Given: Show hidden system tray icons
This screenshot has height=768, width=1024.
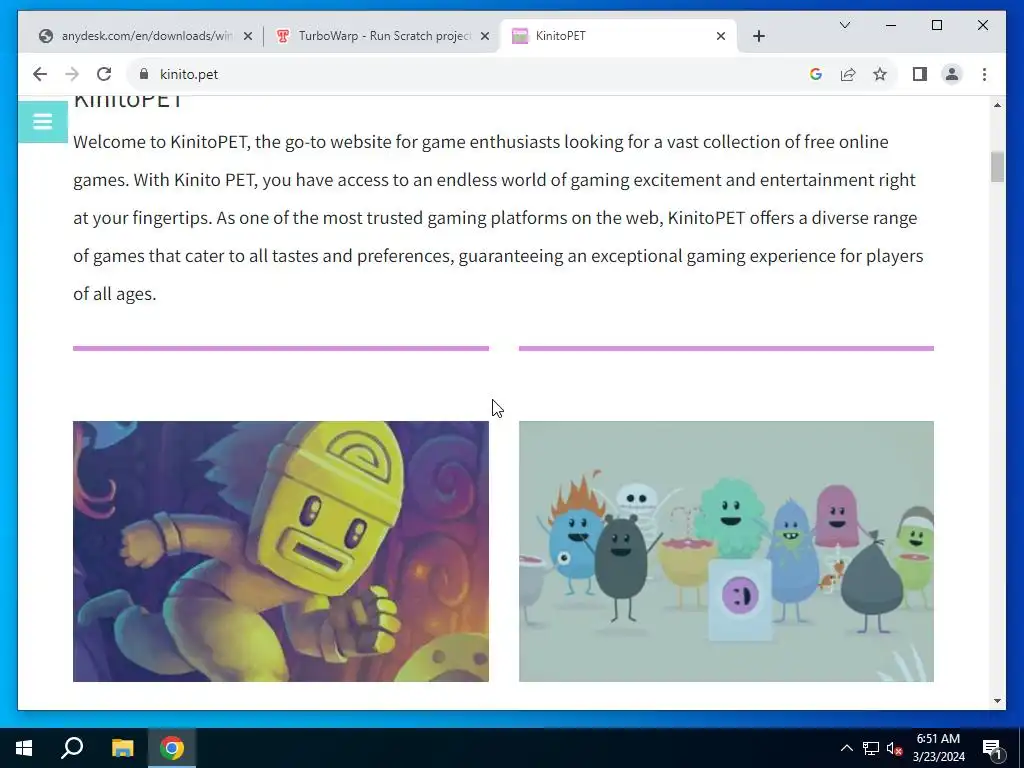Looking at the screenshot, I should pyautogui.click(x=846, y=748).
